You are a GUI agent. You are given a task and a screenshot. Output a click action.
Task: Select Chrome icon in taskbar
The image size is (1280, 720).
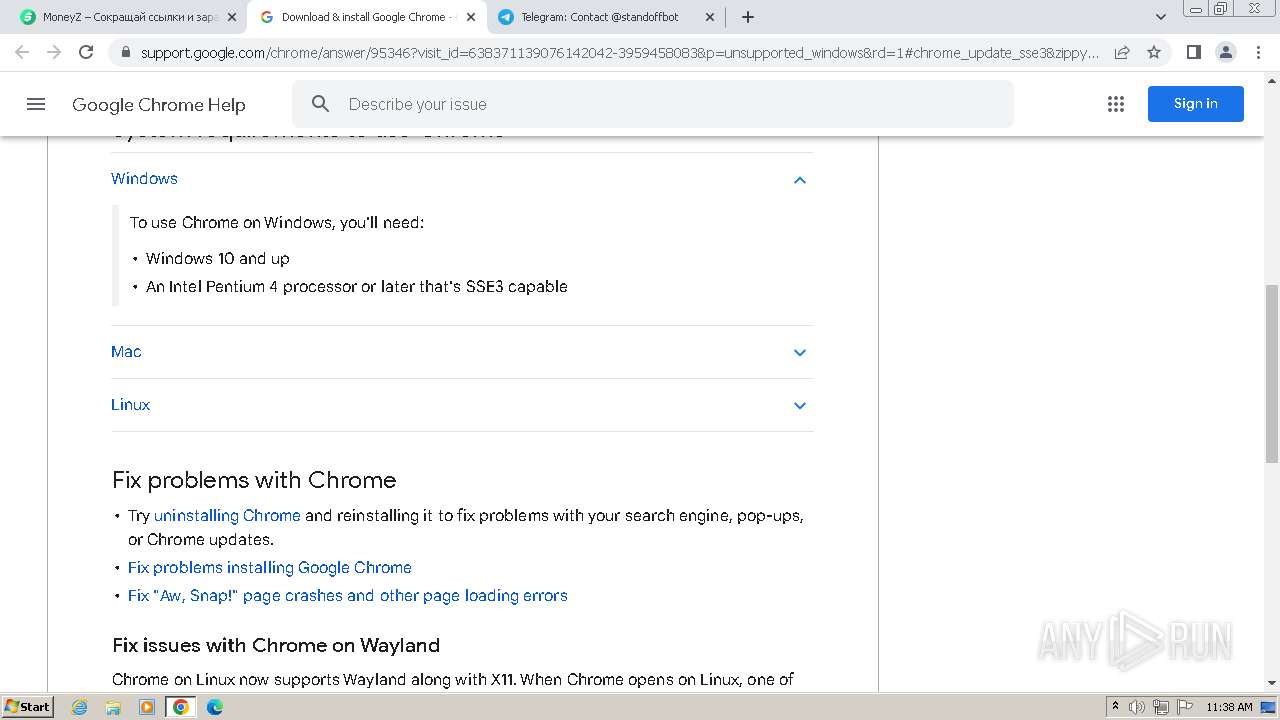click(181, 707)
